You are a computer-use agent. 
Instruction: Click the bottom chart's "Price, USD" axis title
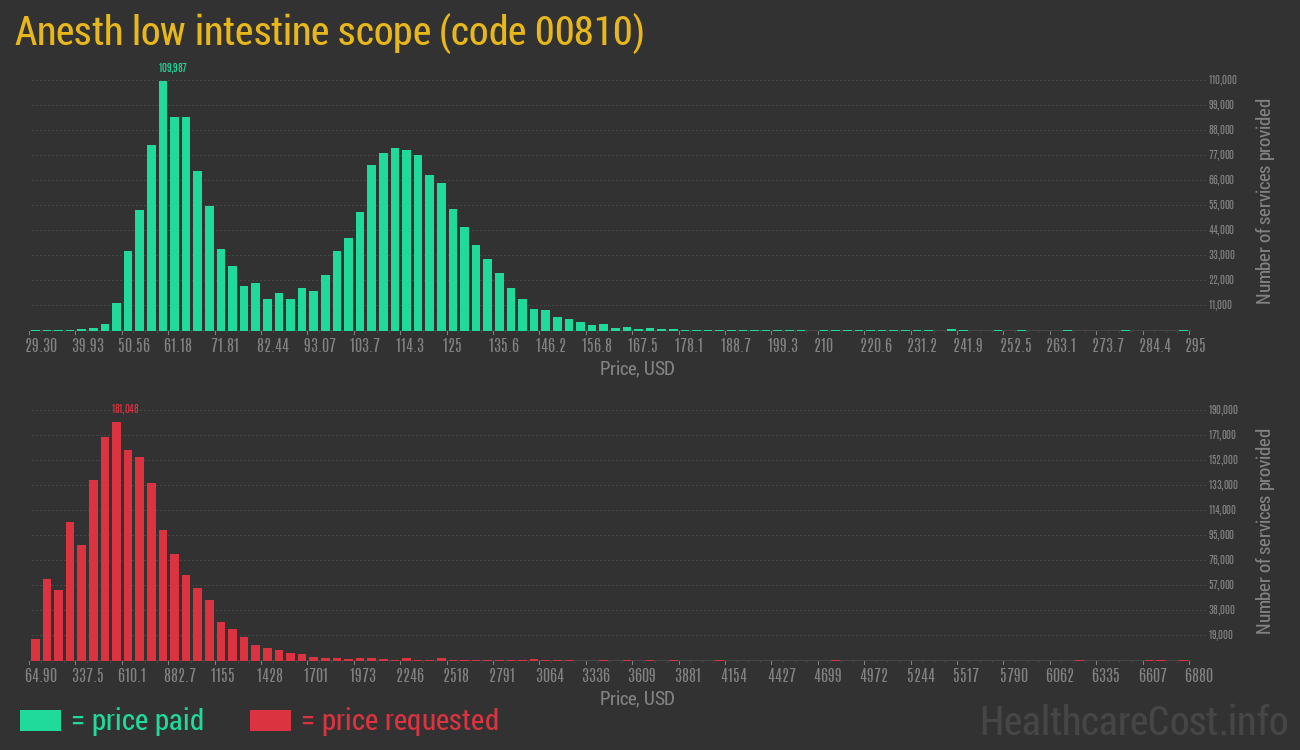tap(637, 698)
